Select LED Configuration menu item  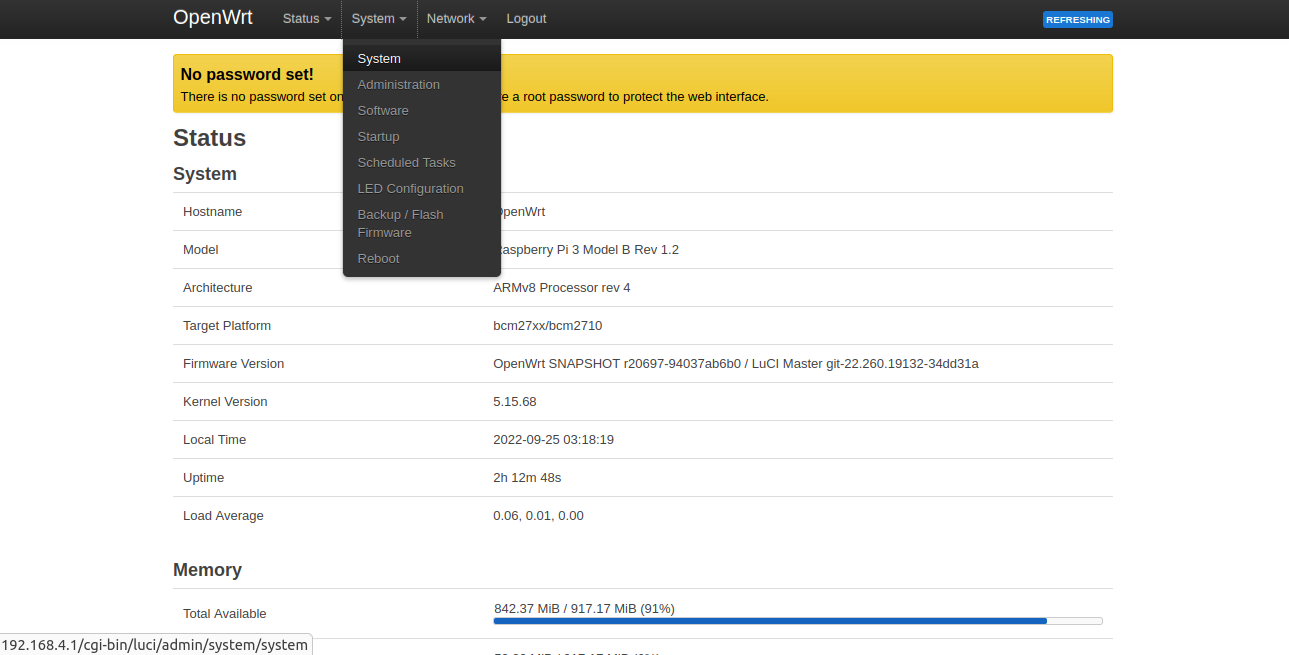[x=422, y=189]
